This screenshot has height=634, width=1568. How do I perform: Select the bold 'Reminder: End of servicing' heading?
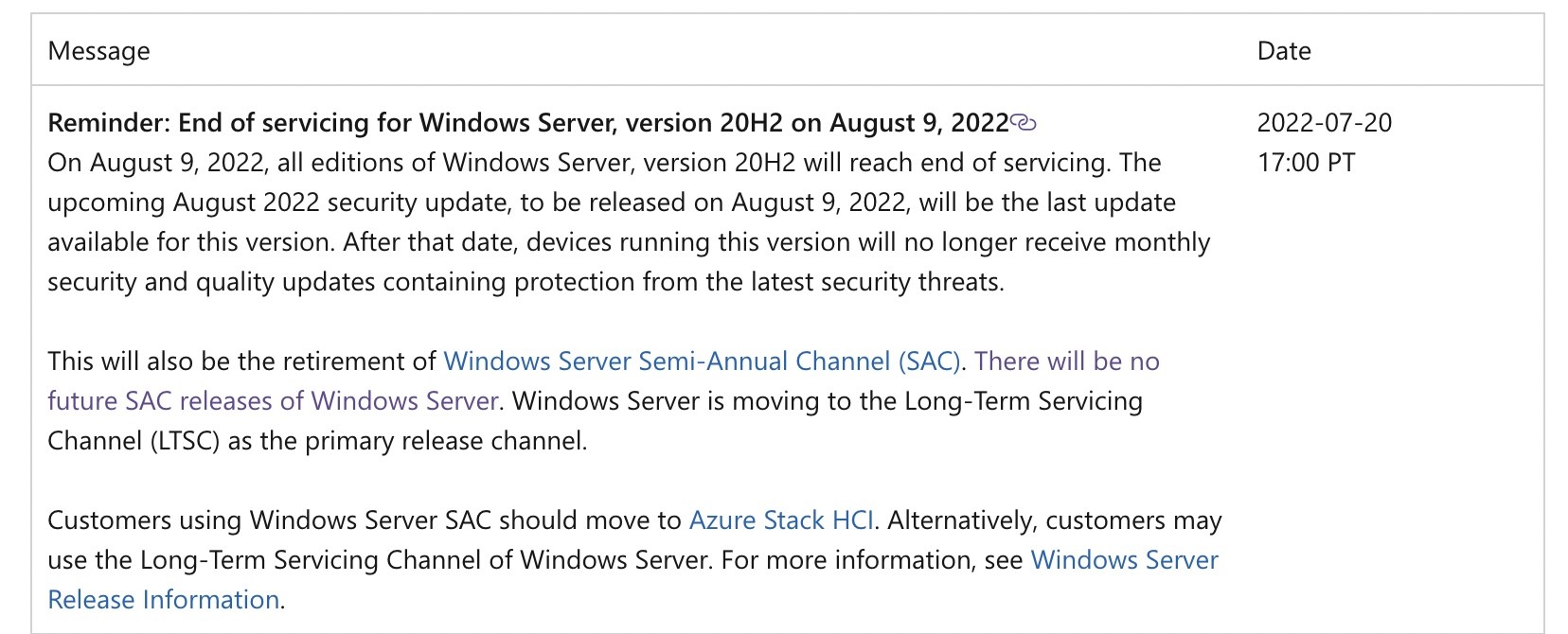click(x=528, y=123)
